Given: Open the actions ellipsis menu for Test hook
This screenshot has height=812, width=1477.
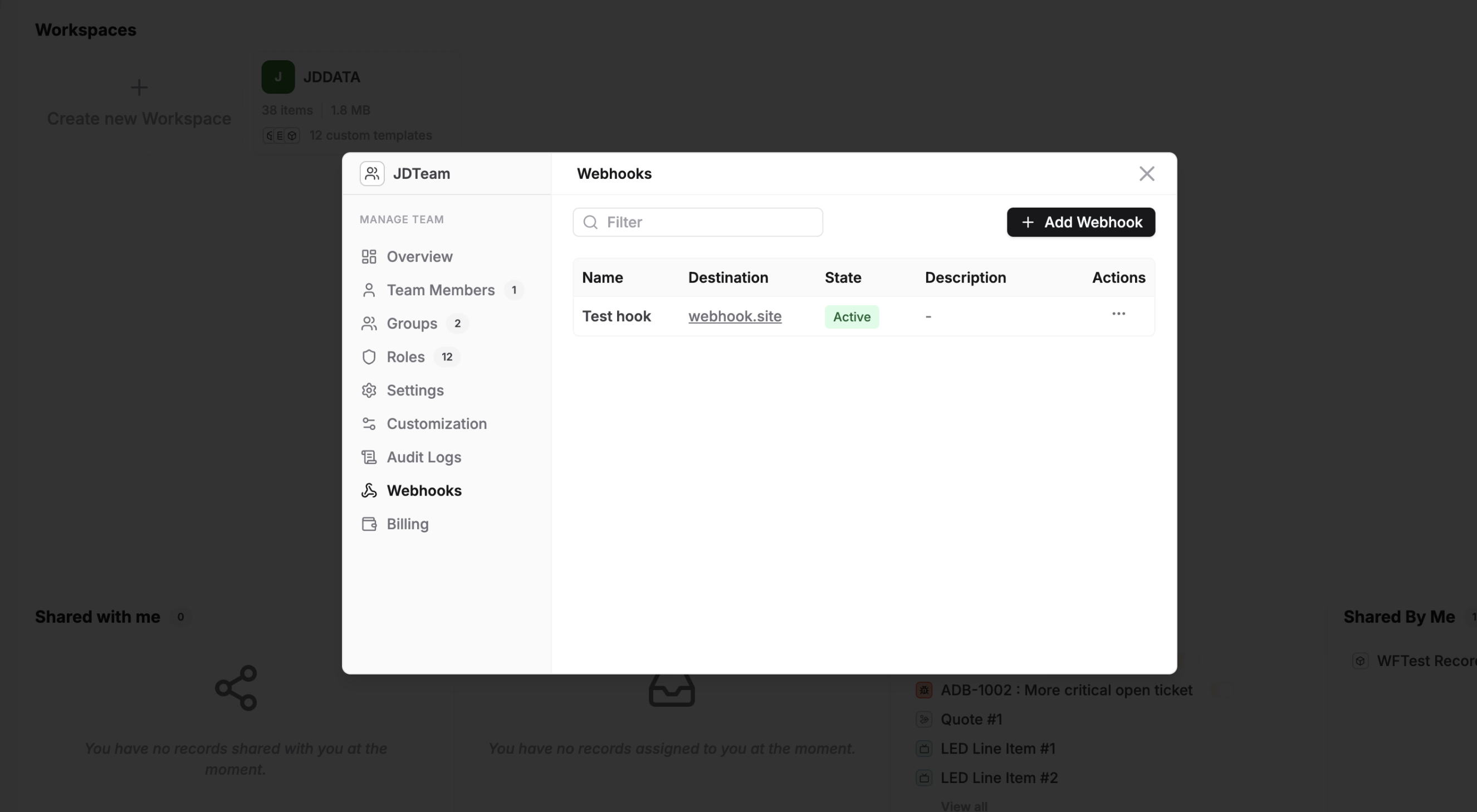Looking at the screenshot, I should (x=1119, y=314).
